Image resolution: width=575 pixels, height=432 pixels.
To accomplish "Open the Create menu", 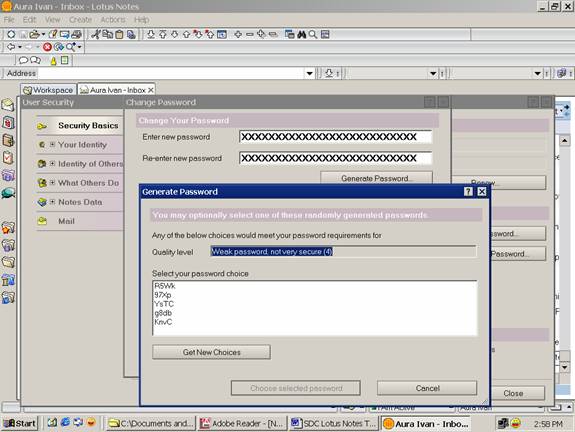I will (80, 19).
